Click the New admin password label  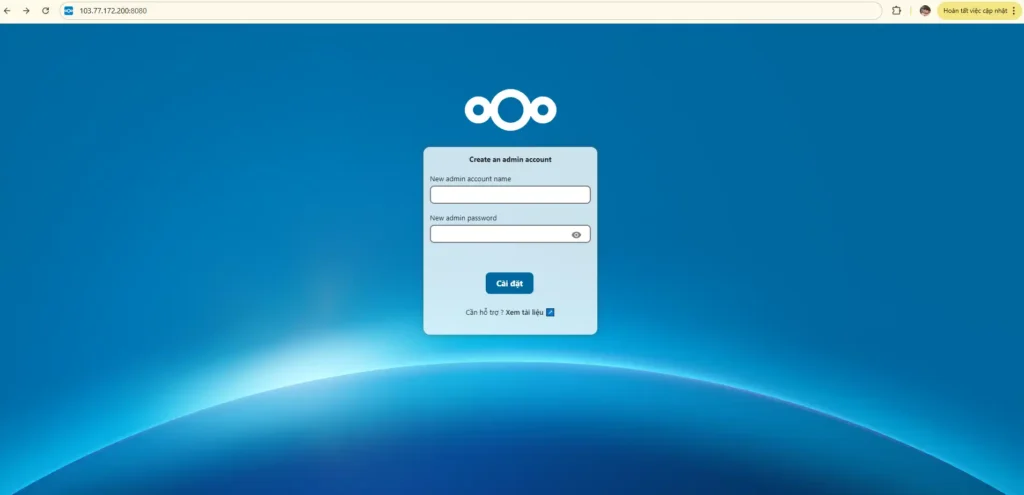point(463,217)
